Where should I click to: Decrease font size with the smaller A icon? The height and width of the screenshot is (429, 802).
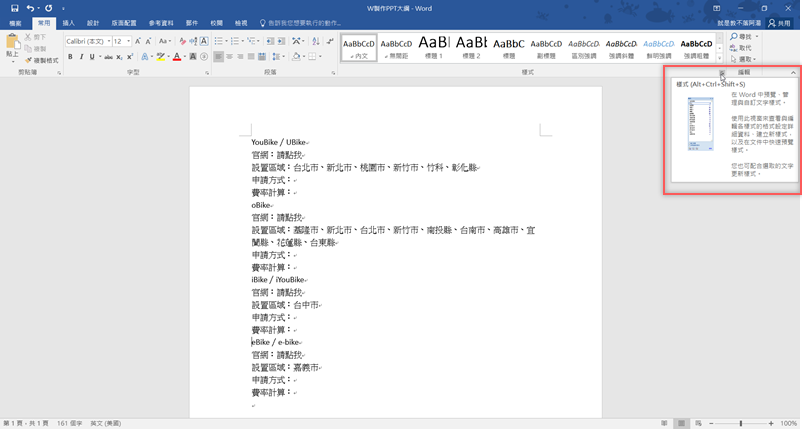(148, 41)
